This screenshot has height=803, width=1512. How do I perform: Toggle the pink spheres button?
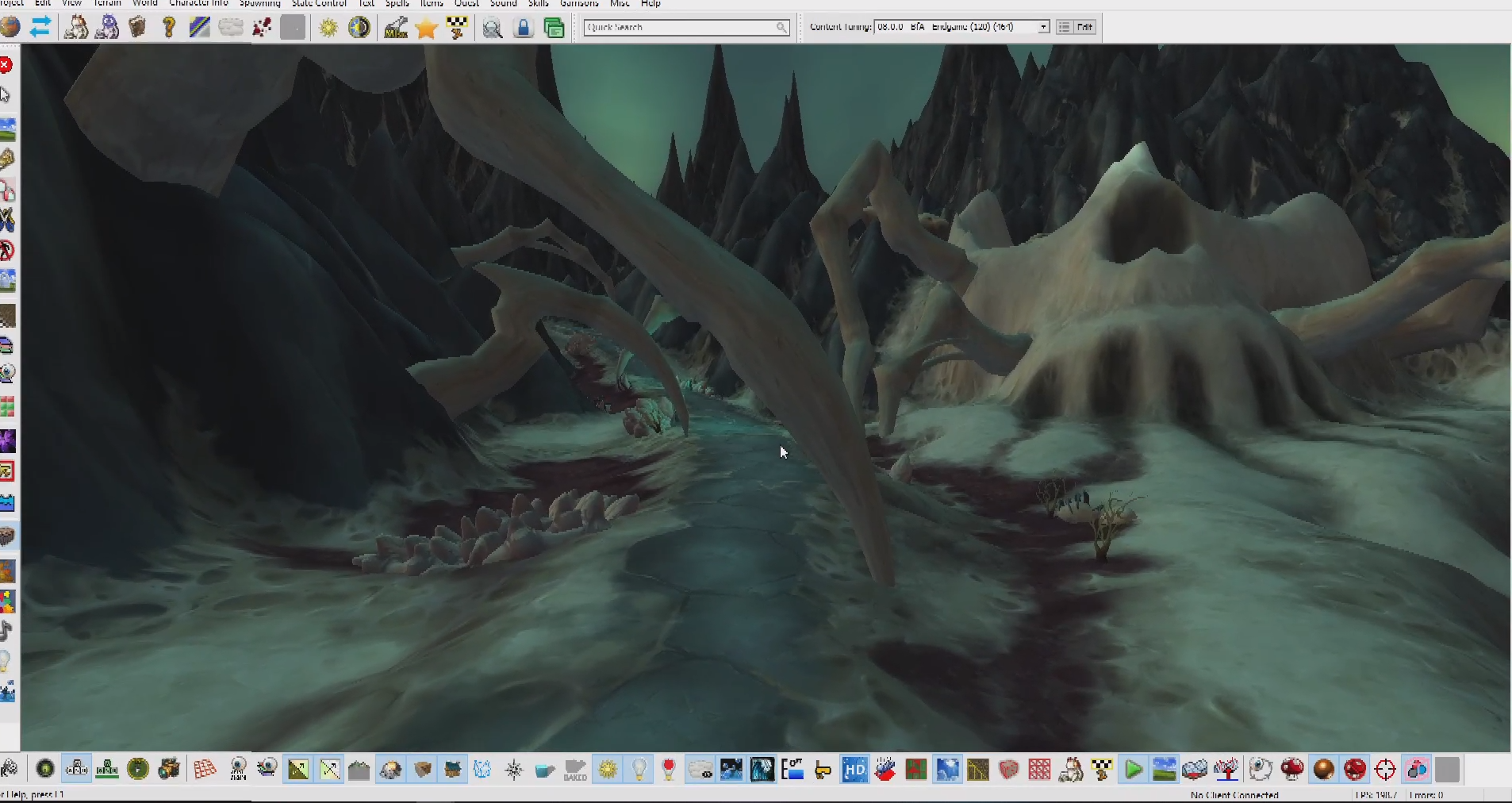1417,769
